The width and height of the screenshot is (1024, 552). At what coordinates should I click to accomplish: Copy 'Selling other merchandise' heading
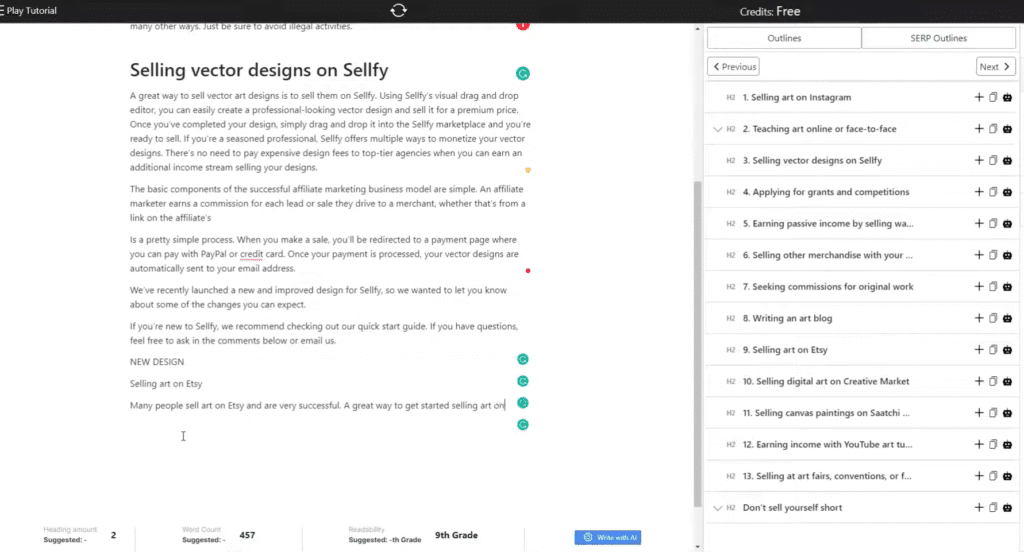pos(993,255)
